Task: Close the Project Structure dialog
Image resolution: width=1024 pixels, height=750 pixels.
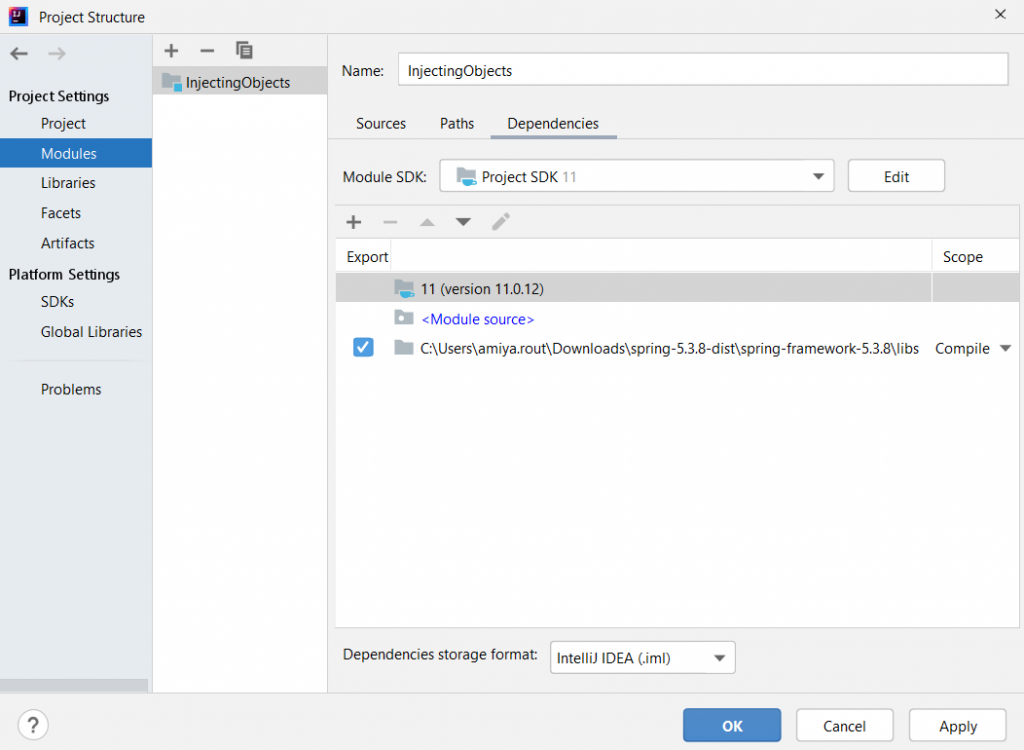Action: [x=1000, y=14]
